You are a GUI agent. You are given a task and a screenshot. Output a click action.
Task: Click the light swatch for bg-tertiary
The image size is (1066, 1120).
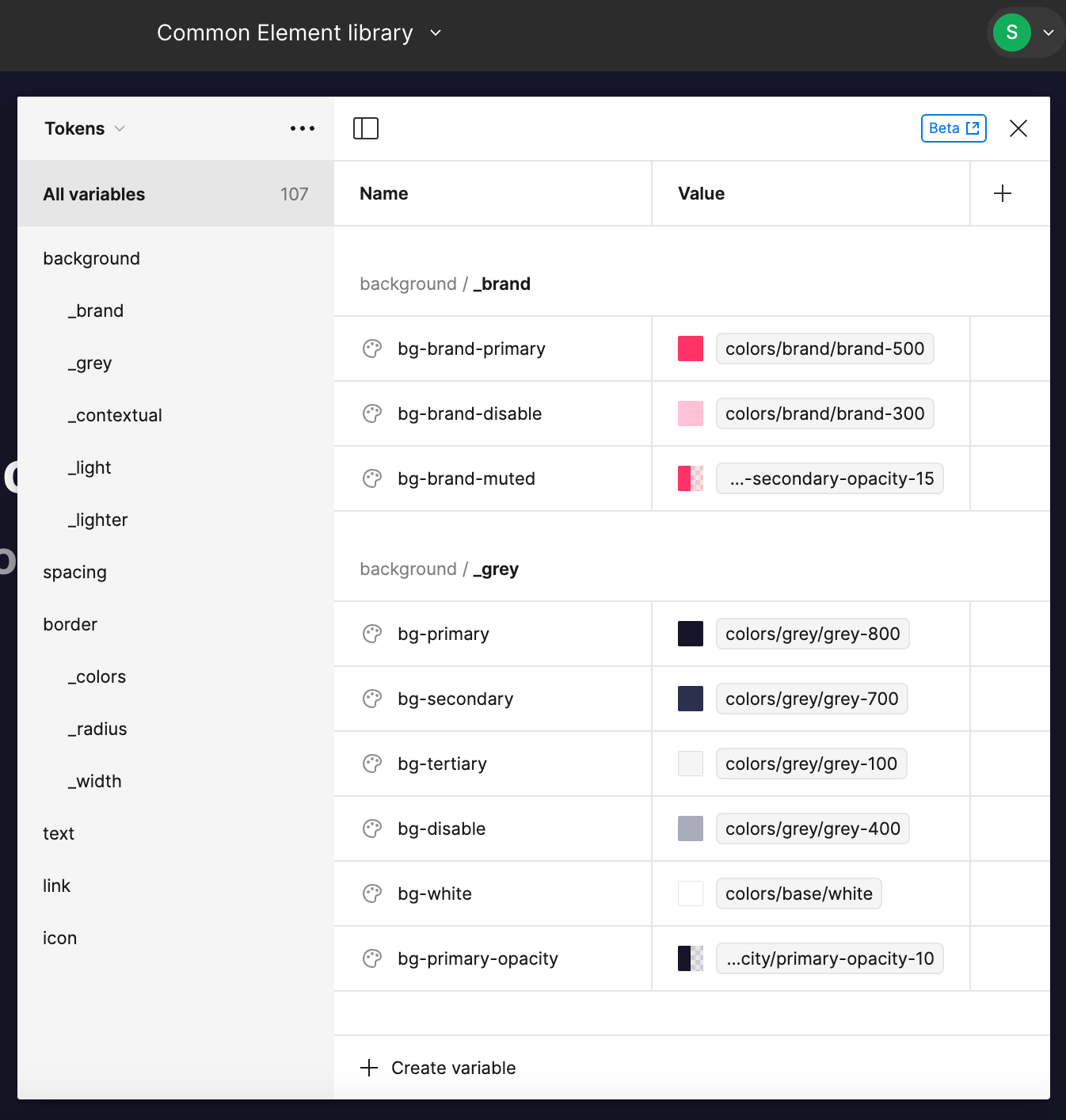[x=691, y=764]
